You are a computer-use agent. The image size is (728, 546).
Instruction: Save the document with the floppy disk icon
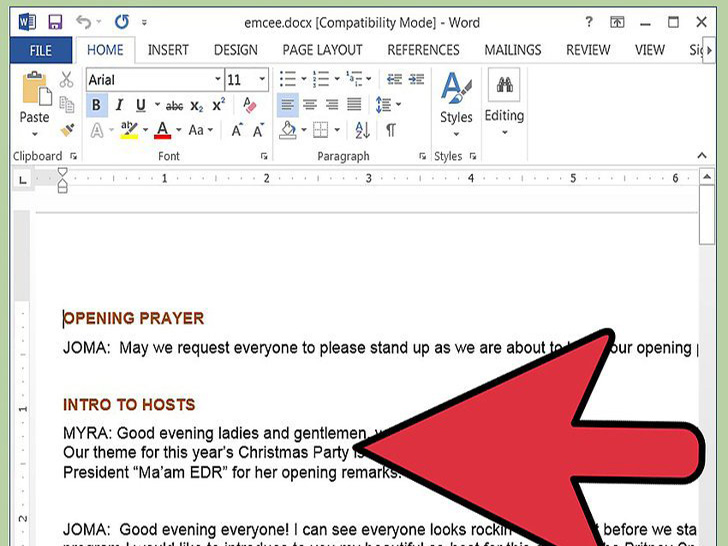tap(55, 22)
